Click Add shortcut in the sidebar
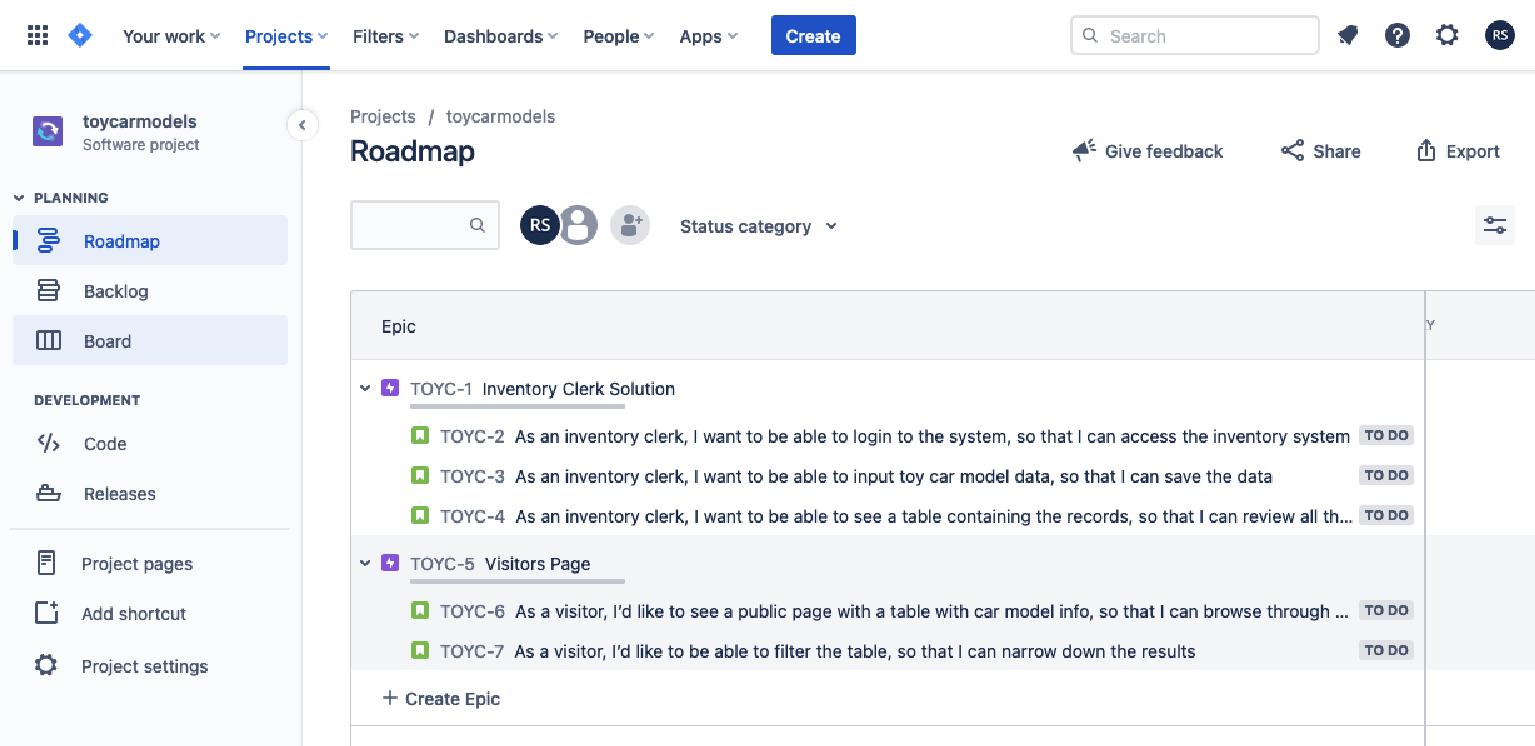This screenshot has height=746, width=1535. tap(150, 613)
